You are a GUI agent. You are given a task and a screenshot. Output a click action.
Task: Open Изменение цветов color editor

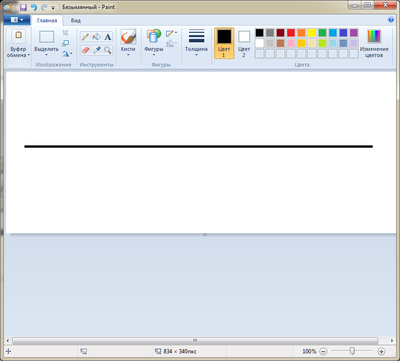pyautogui.click(x=374, y=43)
